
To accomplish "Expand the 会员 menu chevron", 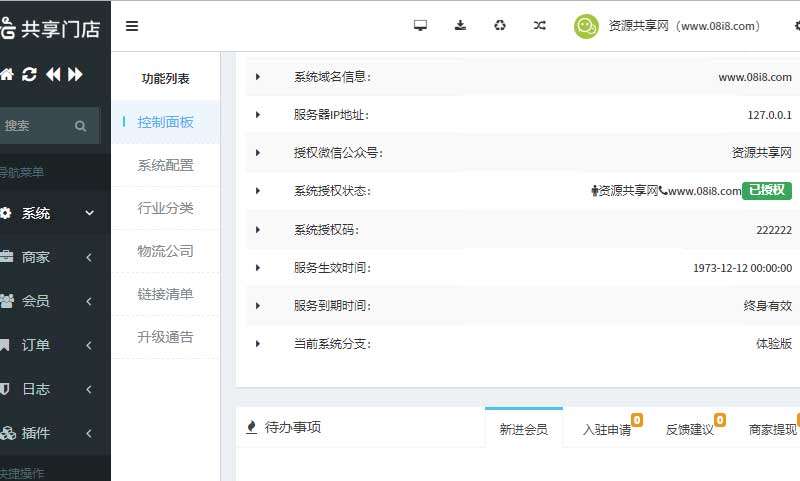I will click(x=89, y=301).
